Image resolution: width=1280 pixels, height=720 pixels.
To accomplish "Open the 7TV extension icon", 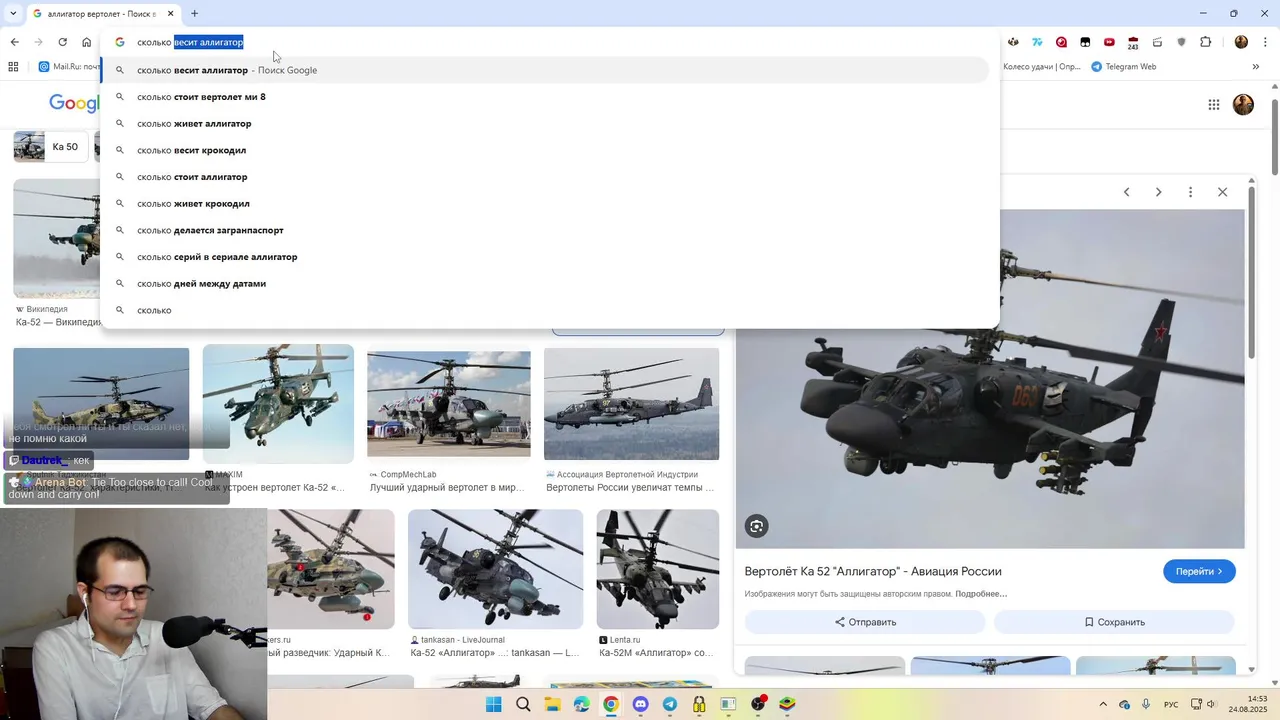I will (1037, 42).
